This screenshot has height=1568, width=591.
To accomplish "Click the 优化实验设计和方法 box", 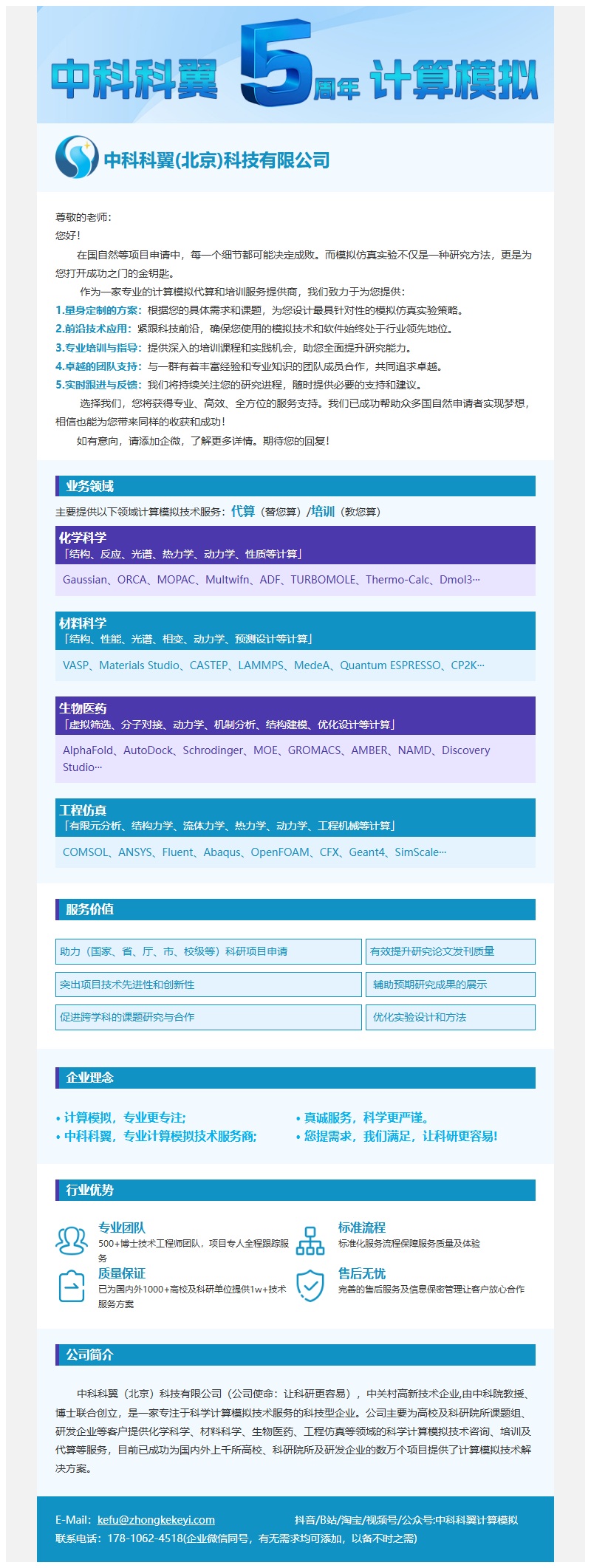I will point(451,1017).
